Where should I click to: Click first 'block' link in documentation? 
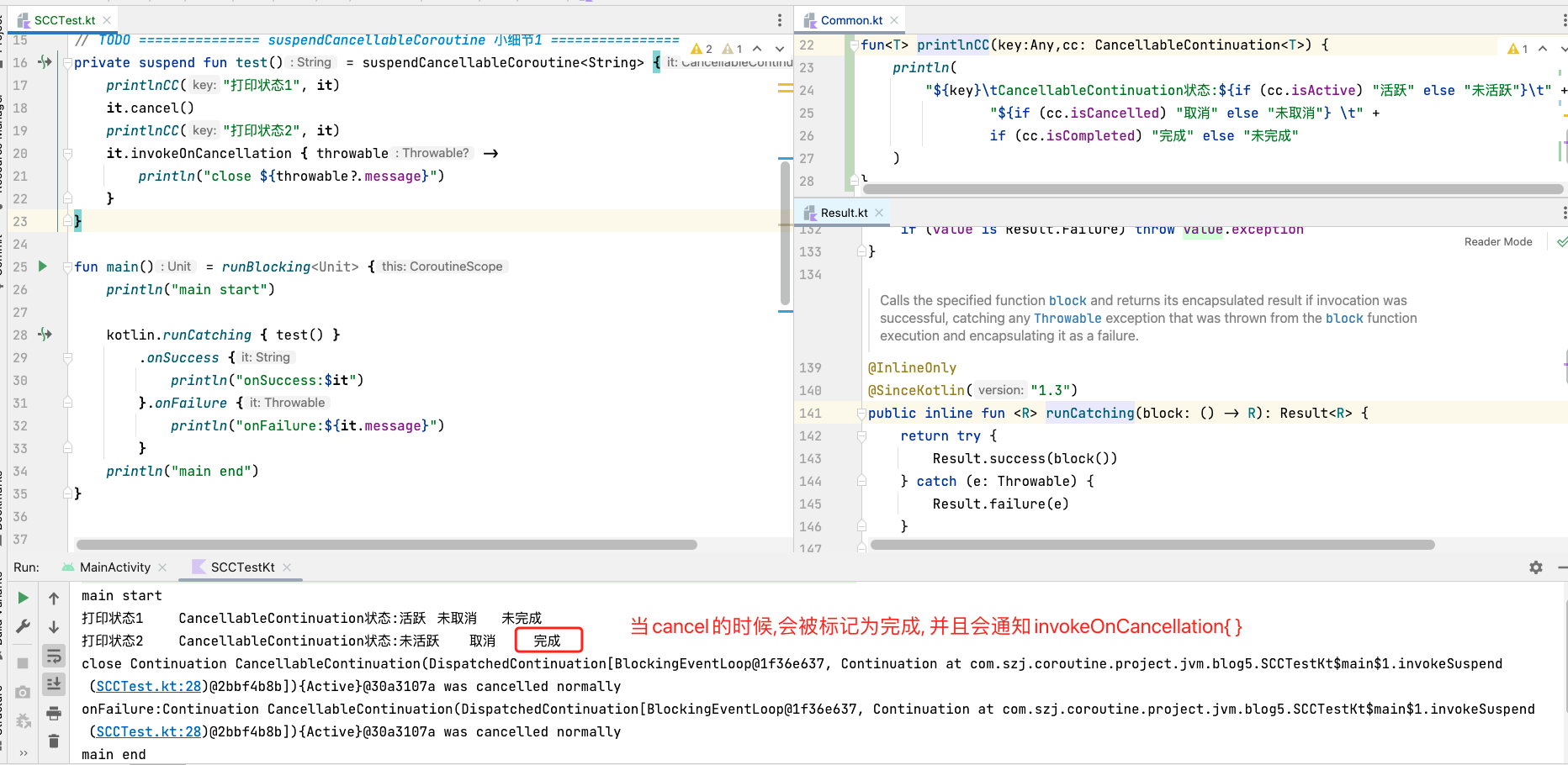coord(1067,301)
